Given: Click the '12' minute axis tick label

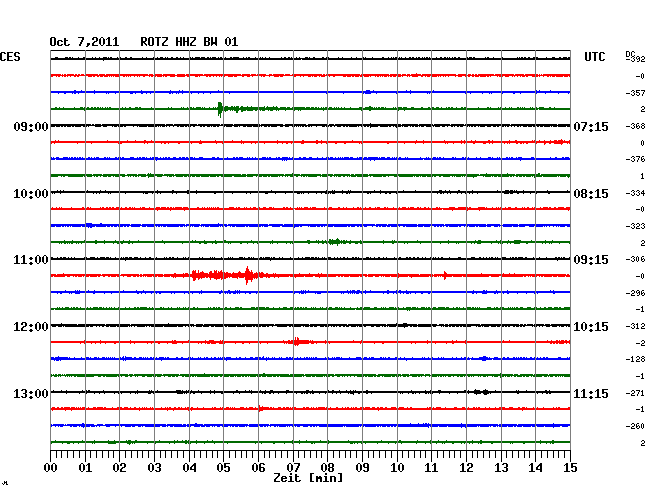Looking at the screenshot, I should [466, 467].
